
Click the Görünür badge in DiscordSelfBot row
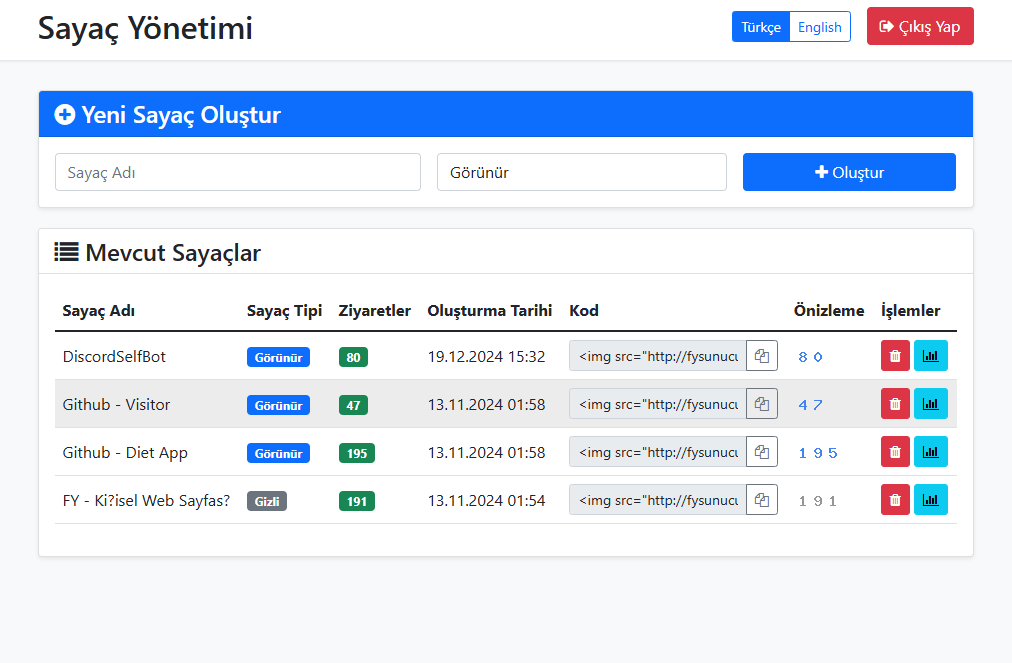tap(278, 357)
